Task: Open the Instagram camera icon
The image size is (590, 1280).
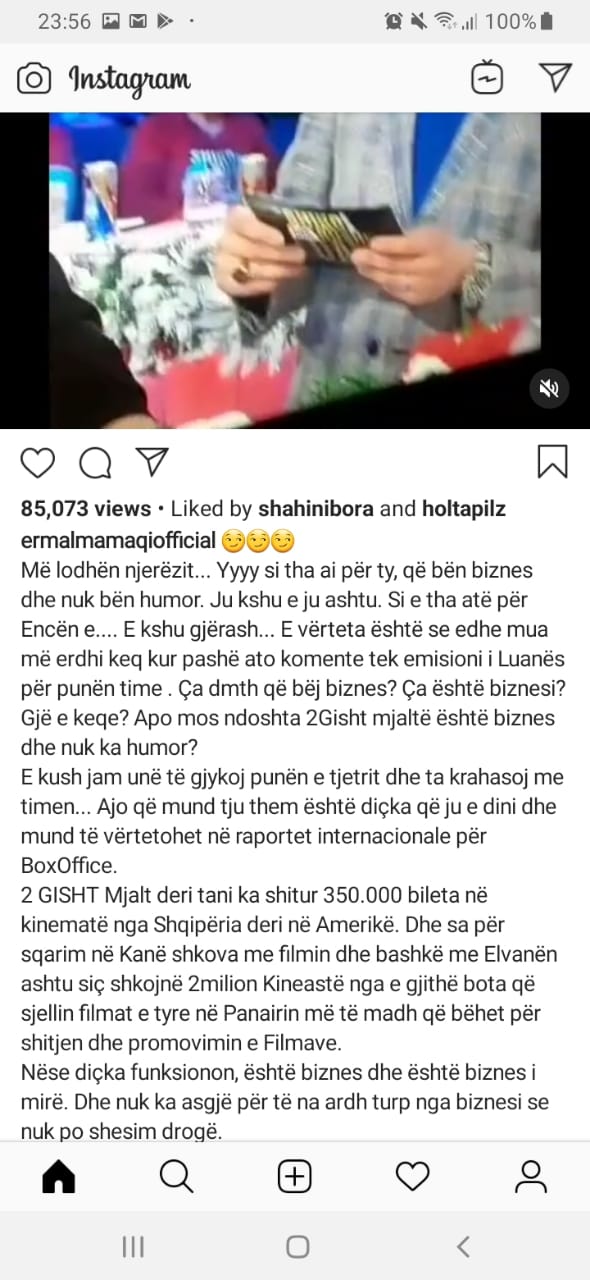Action: 33,78
